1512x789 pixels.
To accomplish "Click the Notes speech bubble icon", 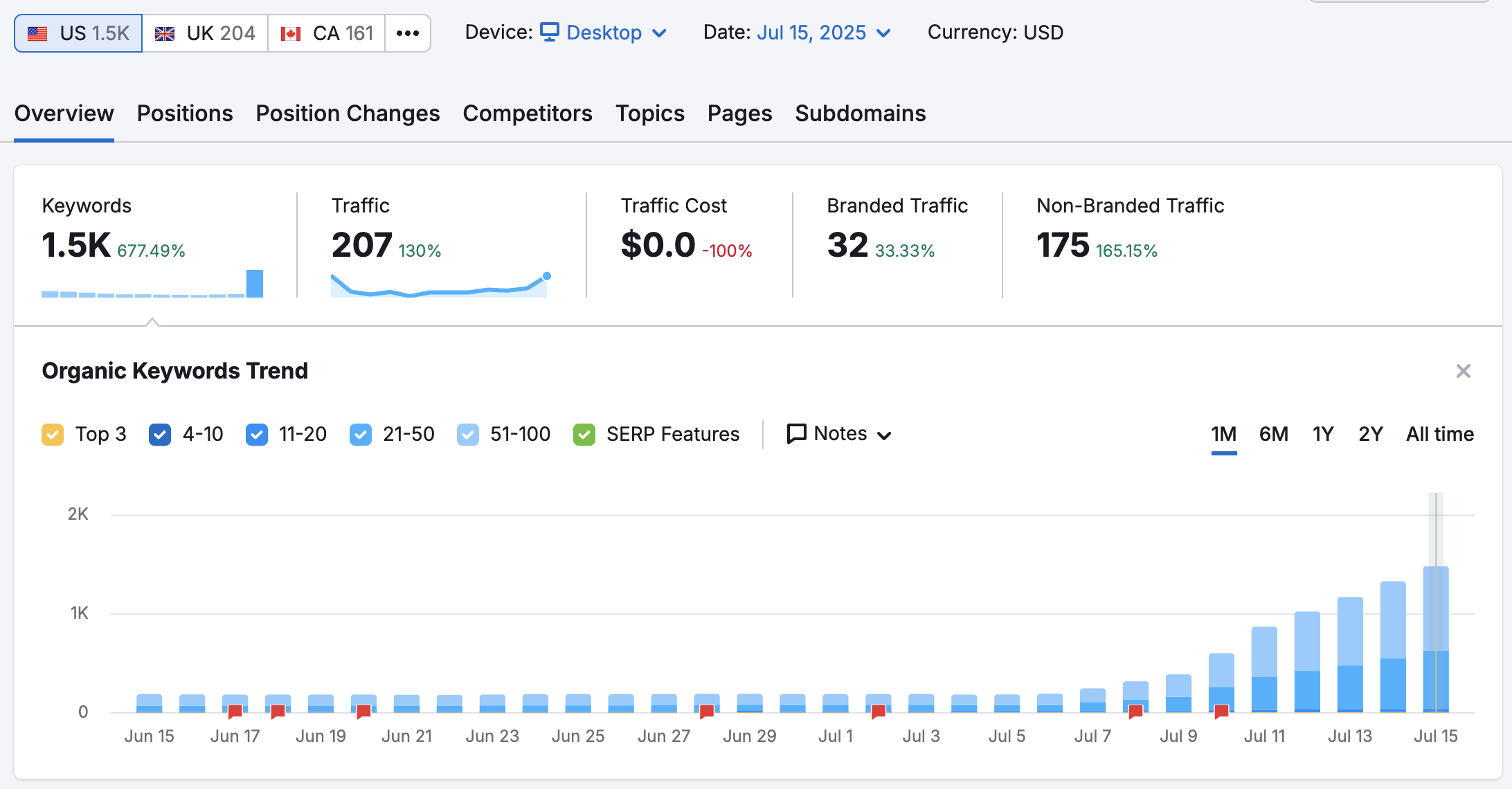I will [x=797, y=434].
